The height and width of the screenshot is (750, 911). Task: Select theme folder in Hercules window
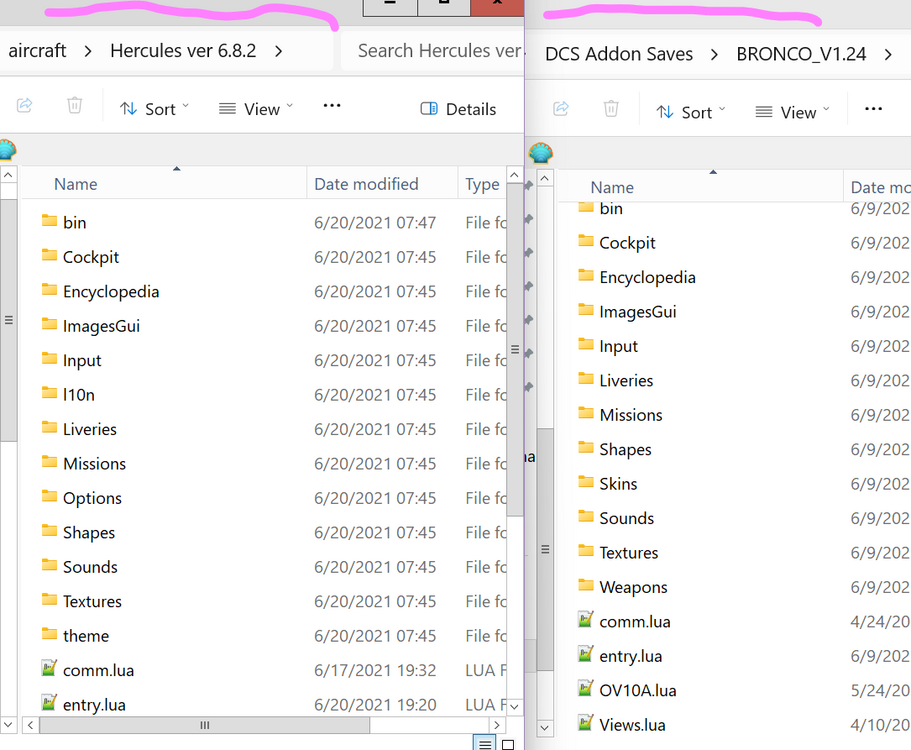point(85,636)
